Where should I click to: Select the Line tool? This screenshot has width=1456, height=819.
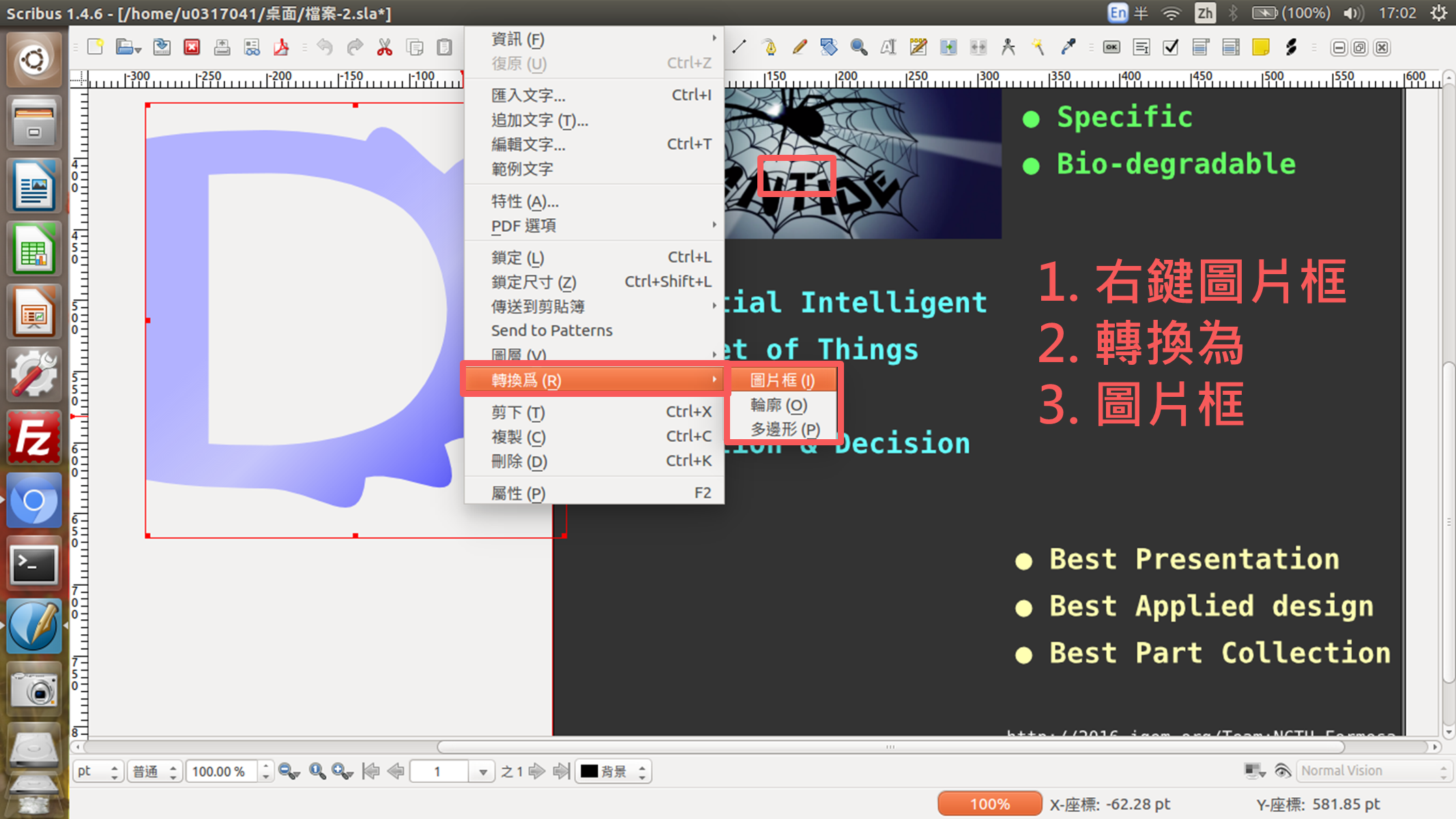739,47
